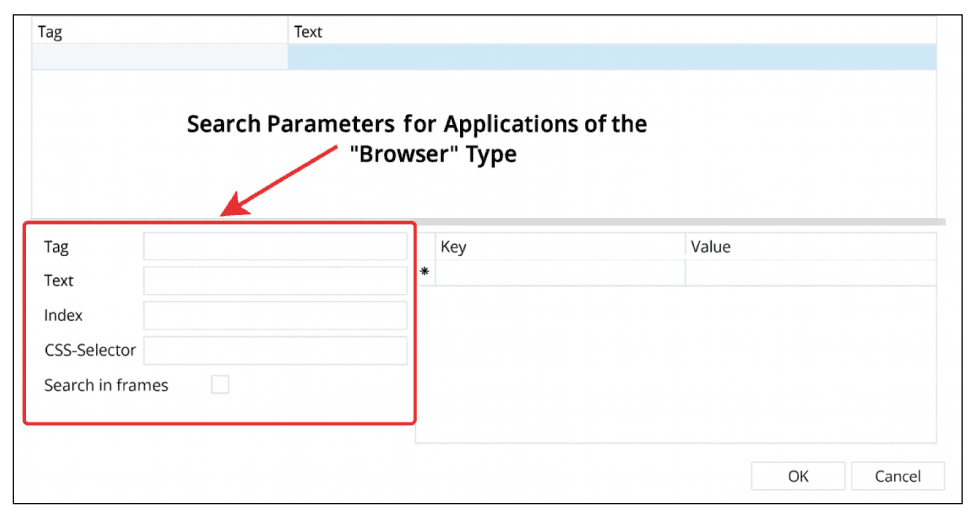Enable the Search in frames checkbox
The image size is (975, 515).
(x=220, y=385)
